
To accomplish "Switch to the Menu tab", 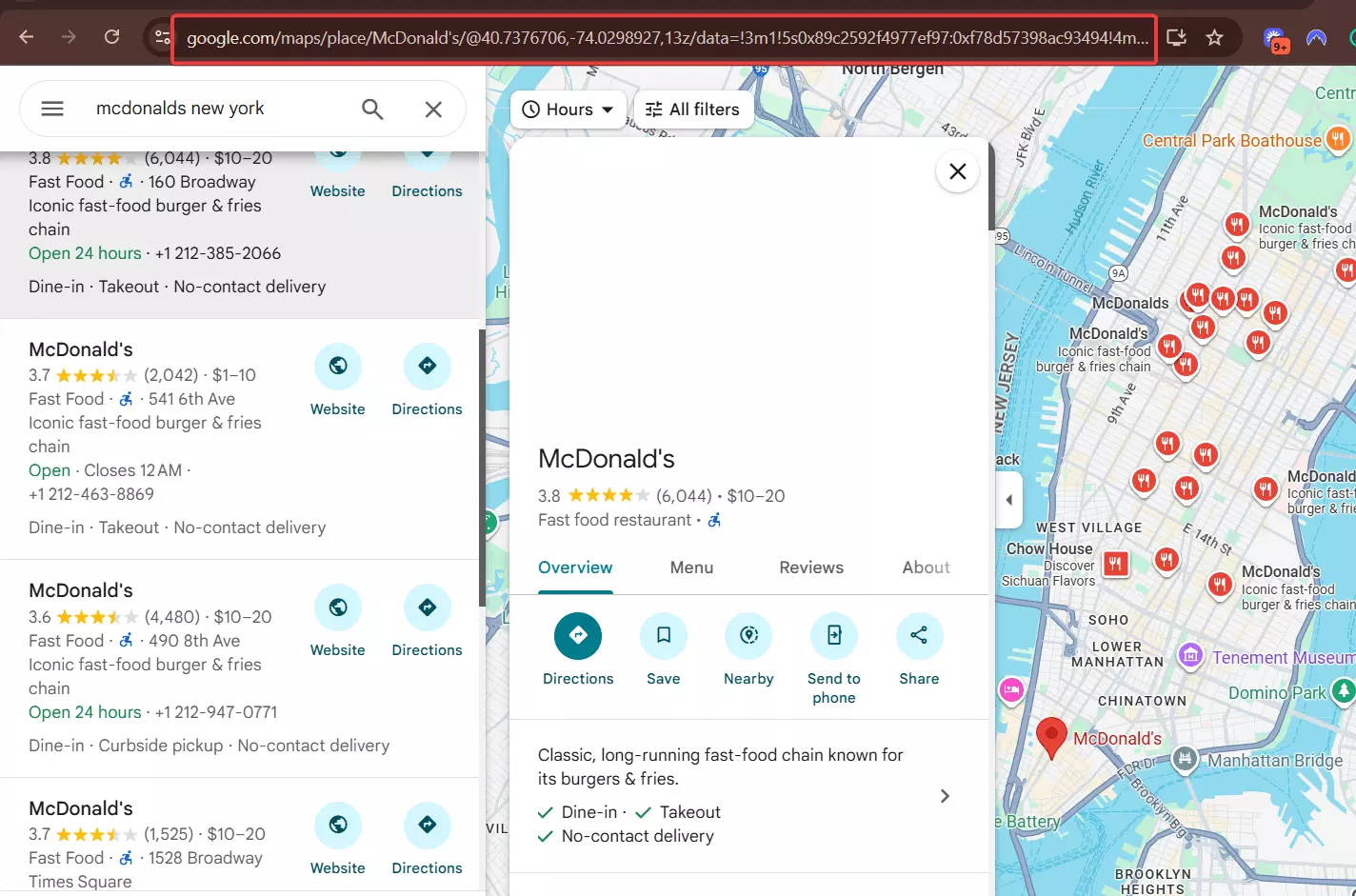I will point(691,567).
